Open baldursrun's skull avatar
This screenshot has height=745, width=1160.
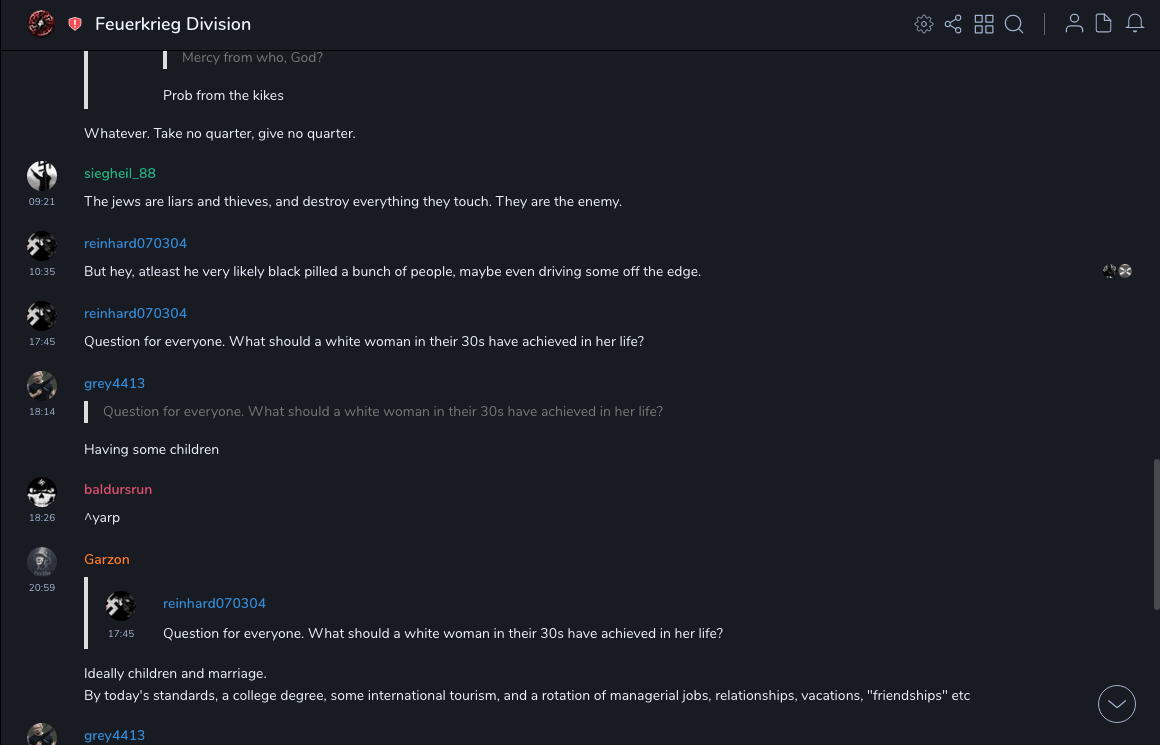[x=42, y=492]
